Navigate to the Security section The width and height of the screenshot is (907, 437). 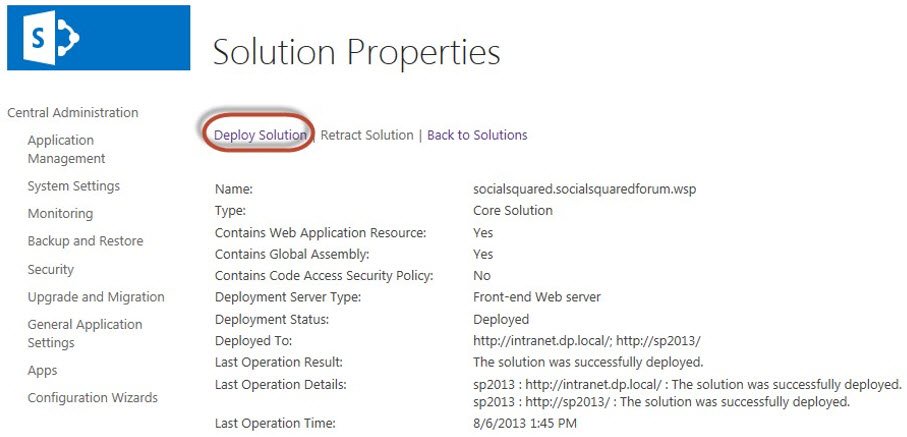pyautogui.click(x=51, y=269)
